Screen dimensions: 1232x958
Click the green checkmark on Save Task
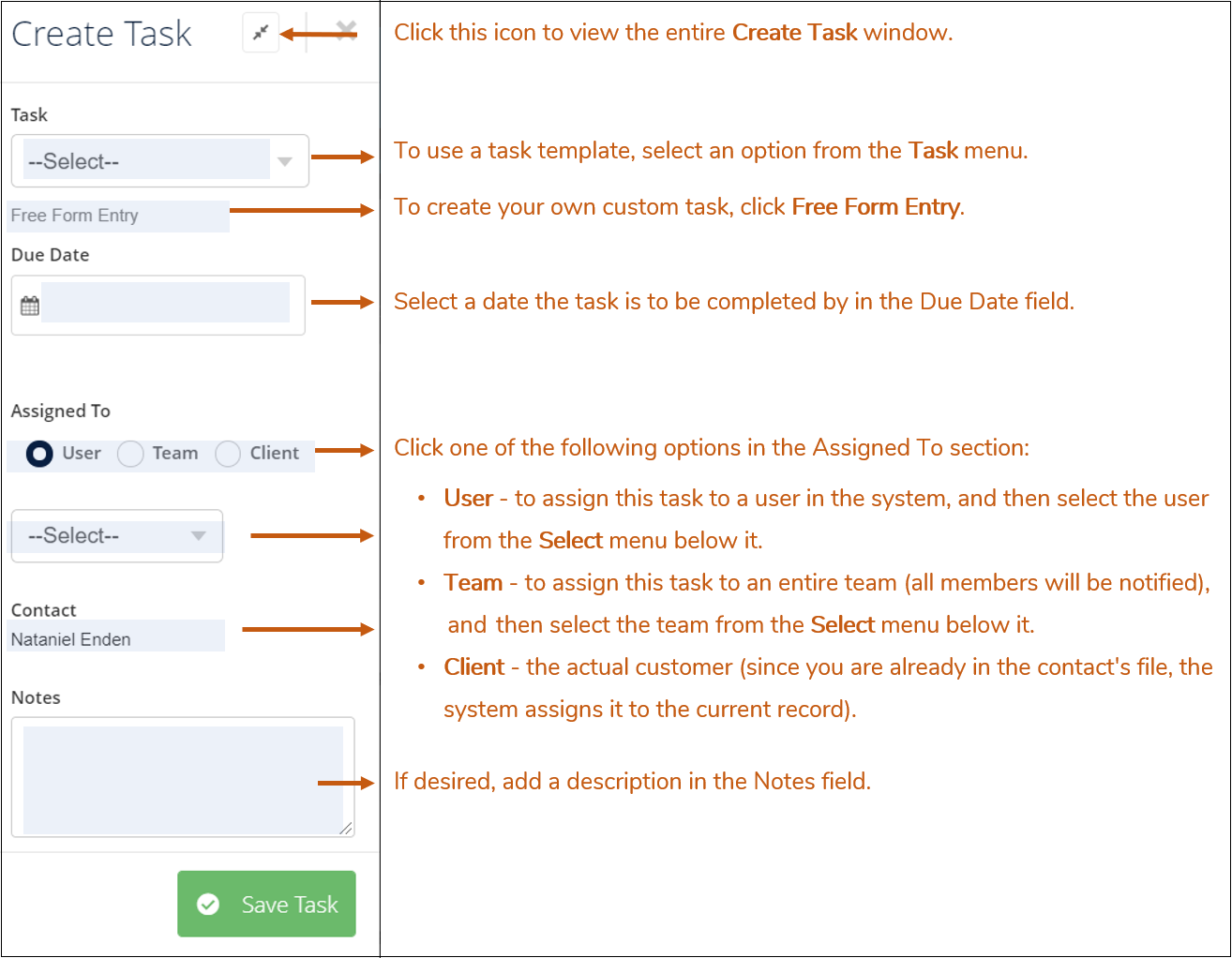[x=208, y=904]
